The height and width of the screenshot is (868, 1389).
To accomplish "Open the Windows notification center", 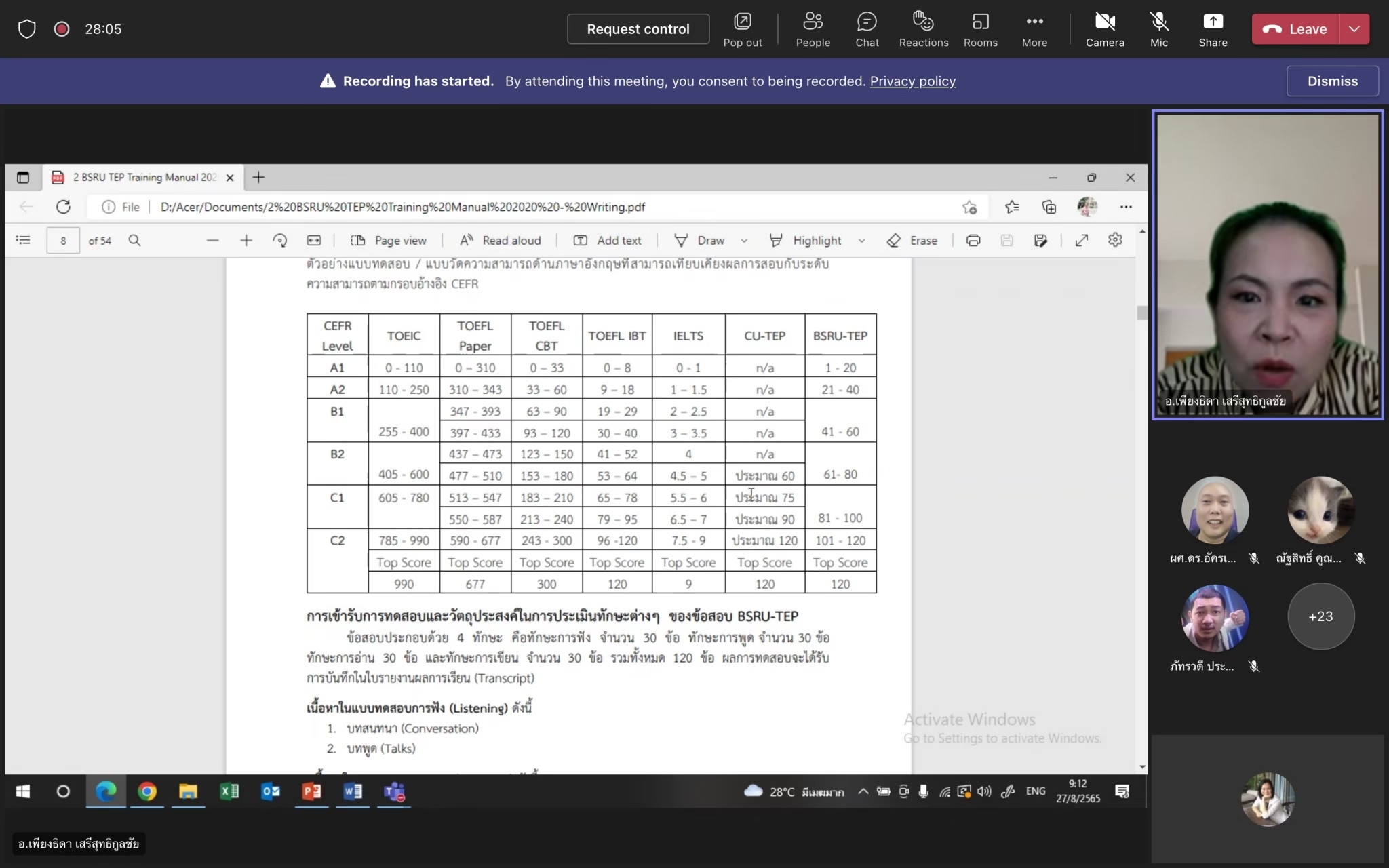I will (x=1122, y=791).
